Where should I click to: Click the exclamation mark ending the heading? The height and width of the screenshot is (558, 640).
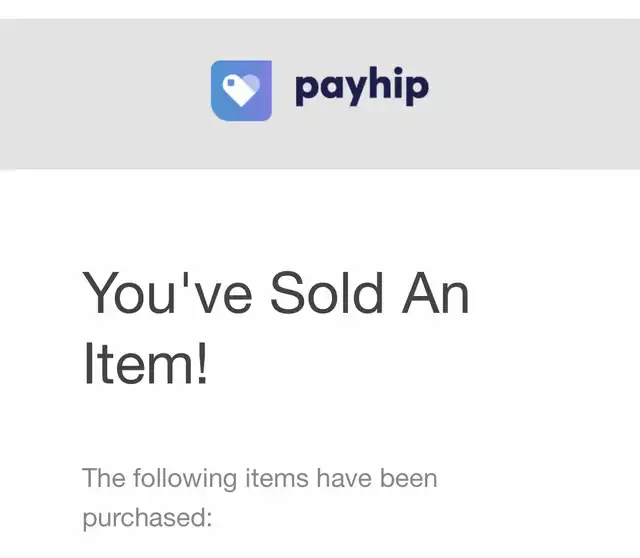pos(201,363)
